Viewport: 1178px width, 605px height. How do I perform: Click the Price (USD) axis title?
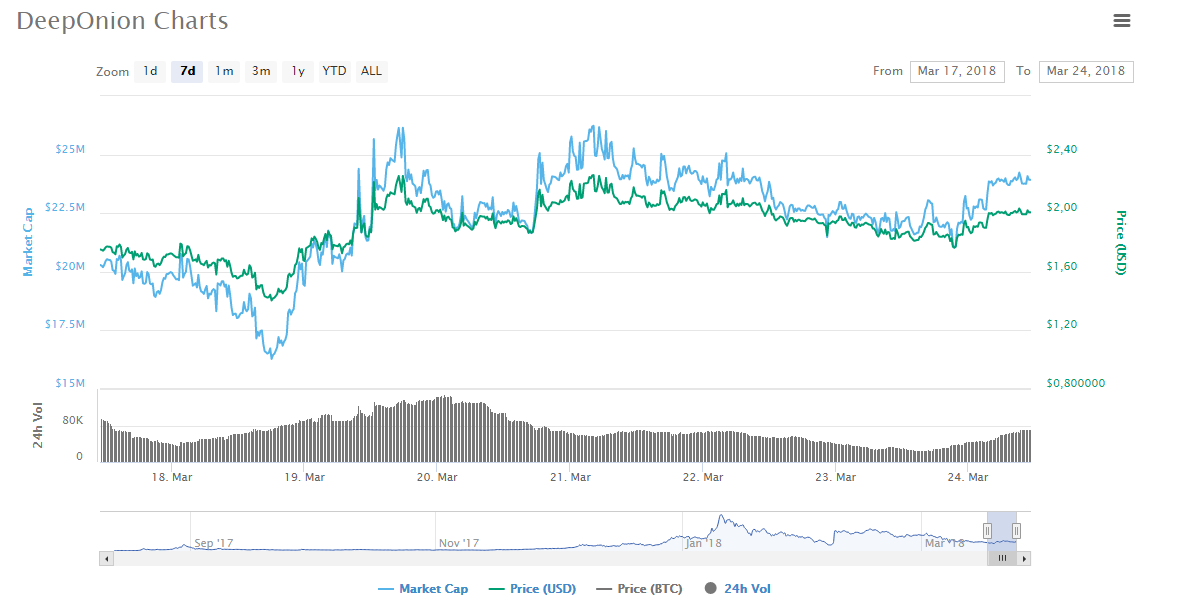pyautogui.click(x=1121, y=242)
